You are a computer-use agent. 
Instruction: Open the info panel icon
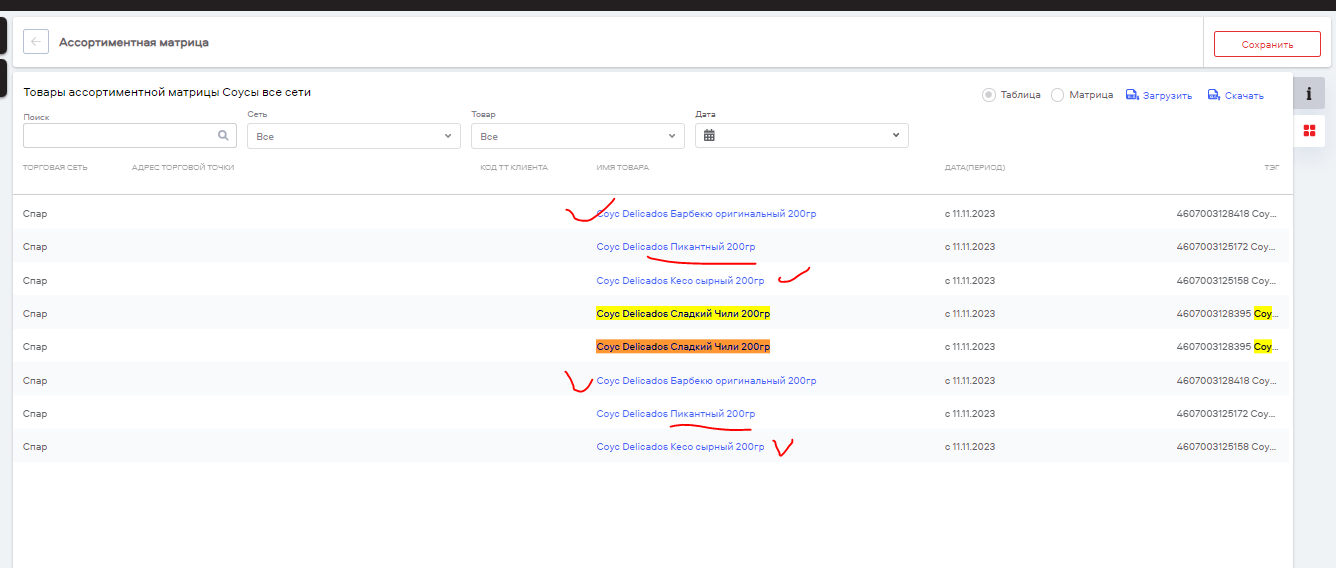click(1309, 93)
